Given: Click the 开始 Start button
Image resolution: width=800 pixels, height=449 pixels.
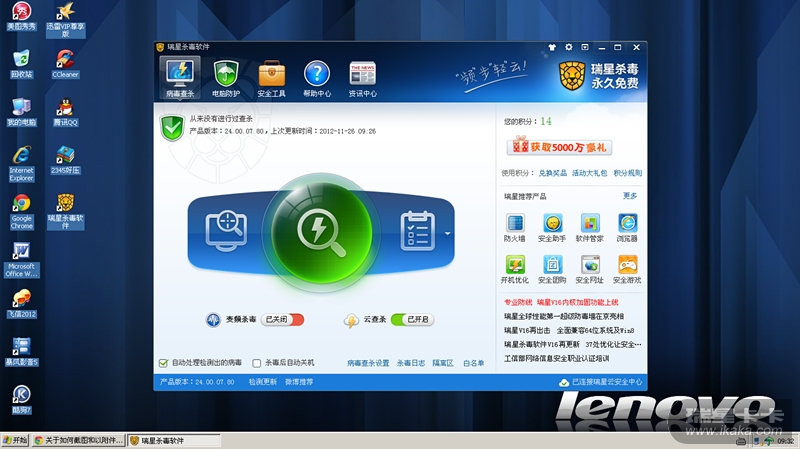Looking at the screenshot, I should point(15,440).
